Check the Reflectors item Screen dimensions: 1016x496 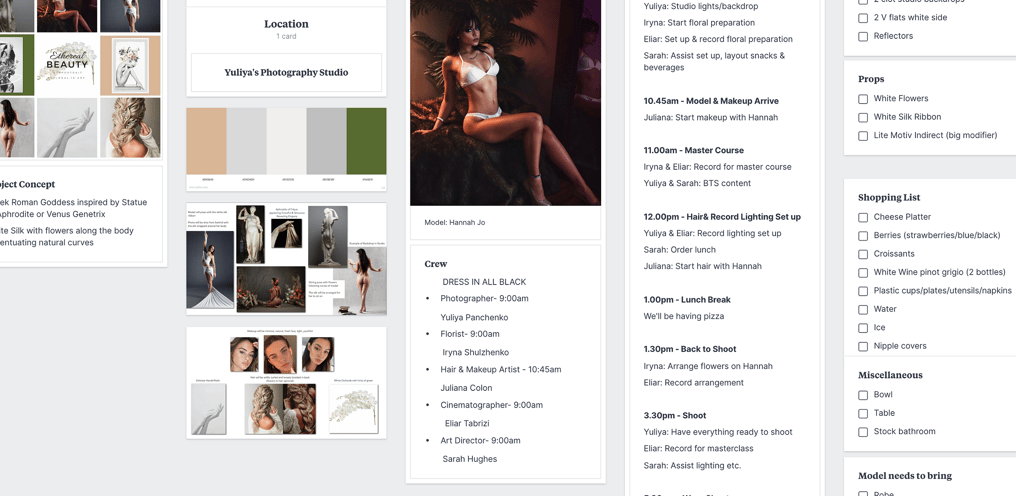coord(863,36)
